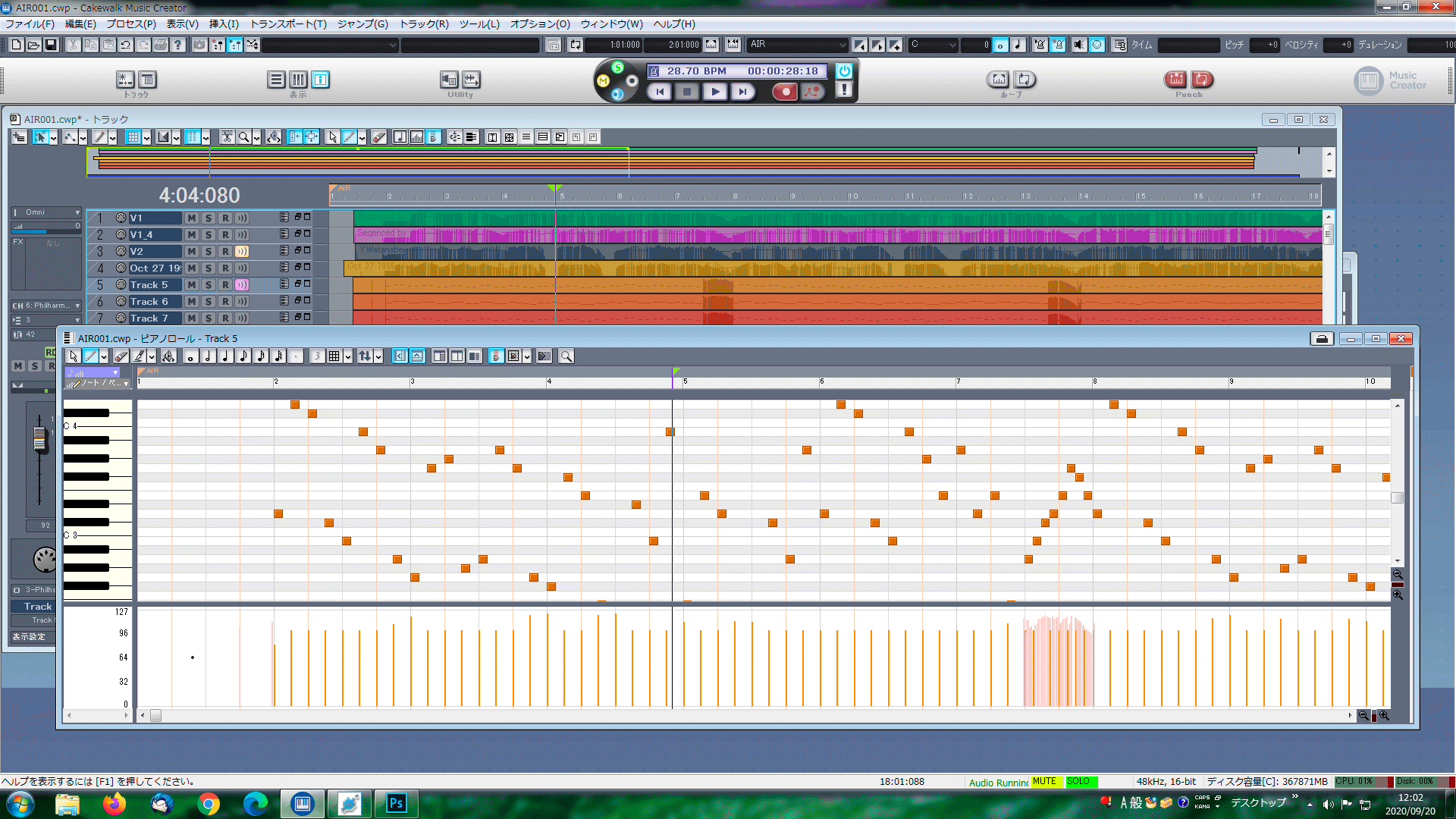Arm V2 track for recording
The height and width of the screenshot is (819, 1456).
click(224, 252)
